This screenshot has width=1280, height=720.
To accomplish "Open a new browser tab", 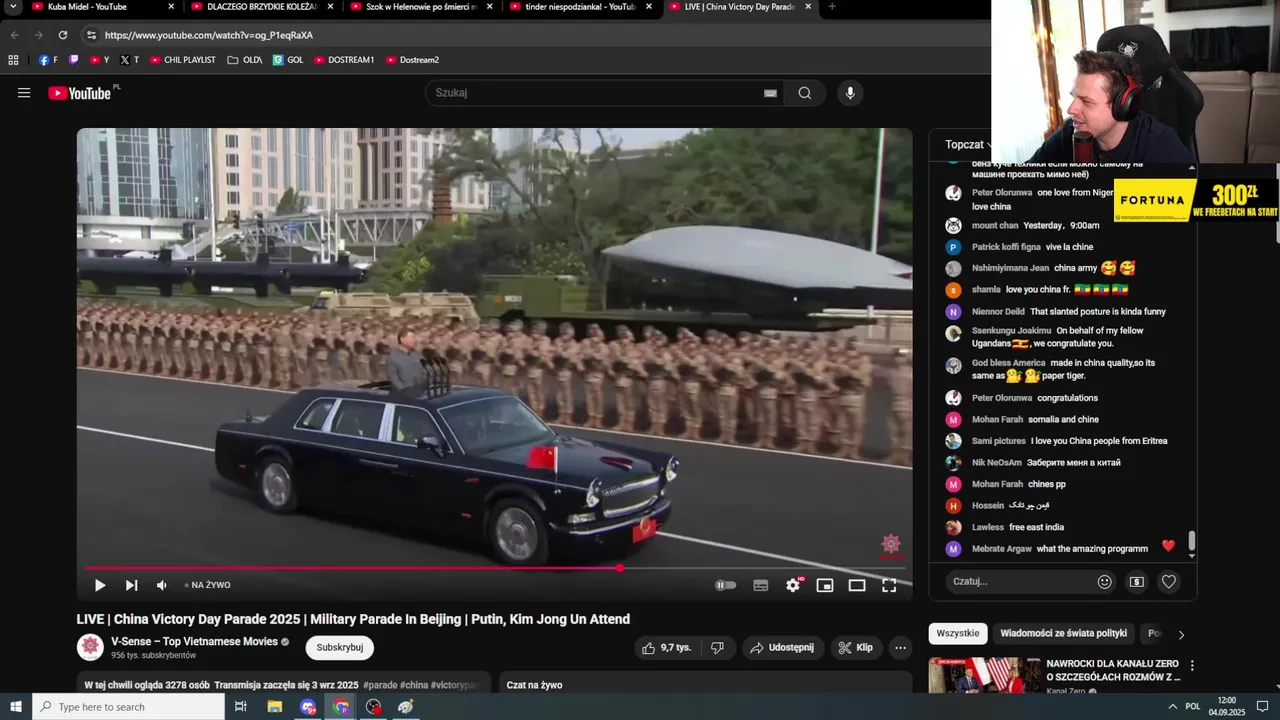I will (832, 7).
